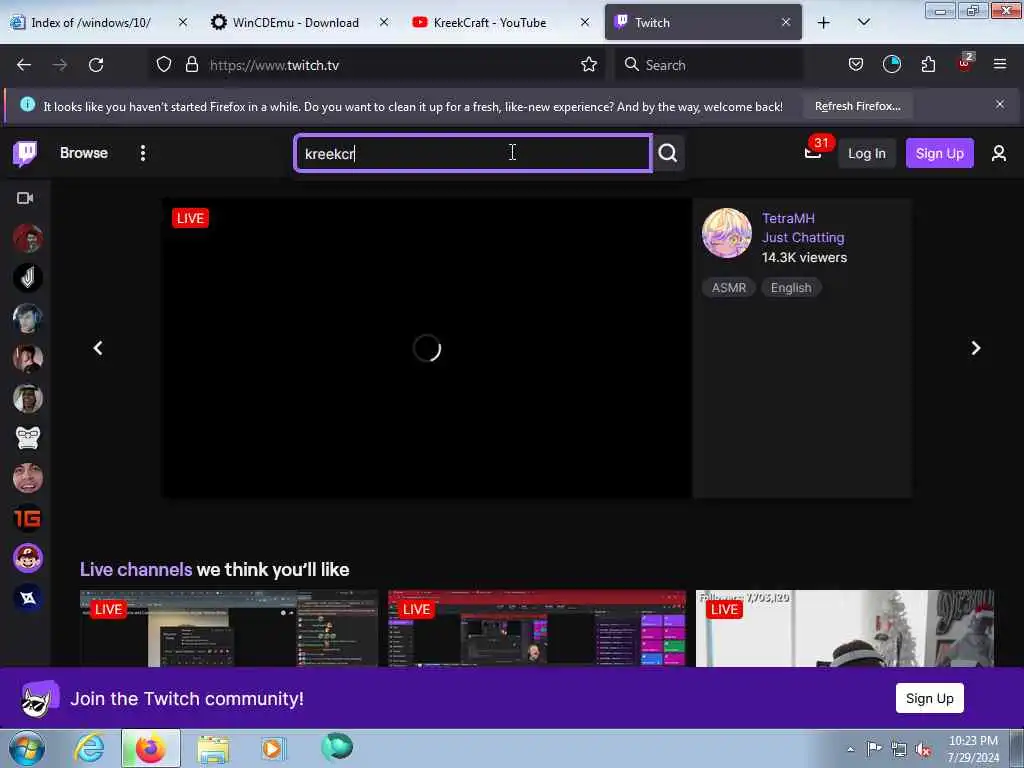1024x768 pixels.
Task: Open the TetraMH channel link
Action: click(x=788, y=218)
